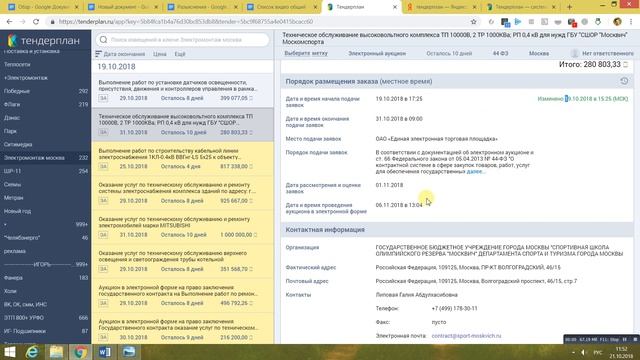Open a new browser tab
This screenshot has width=640, height=360.
point(569,7)
